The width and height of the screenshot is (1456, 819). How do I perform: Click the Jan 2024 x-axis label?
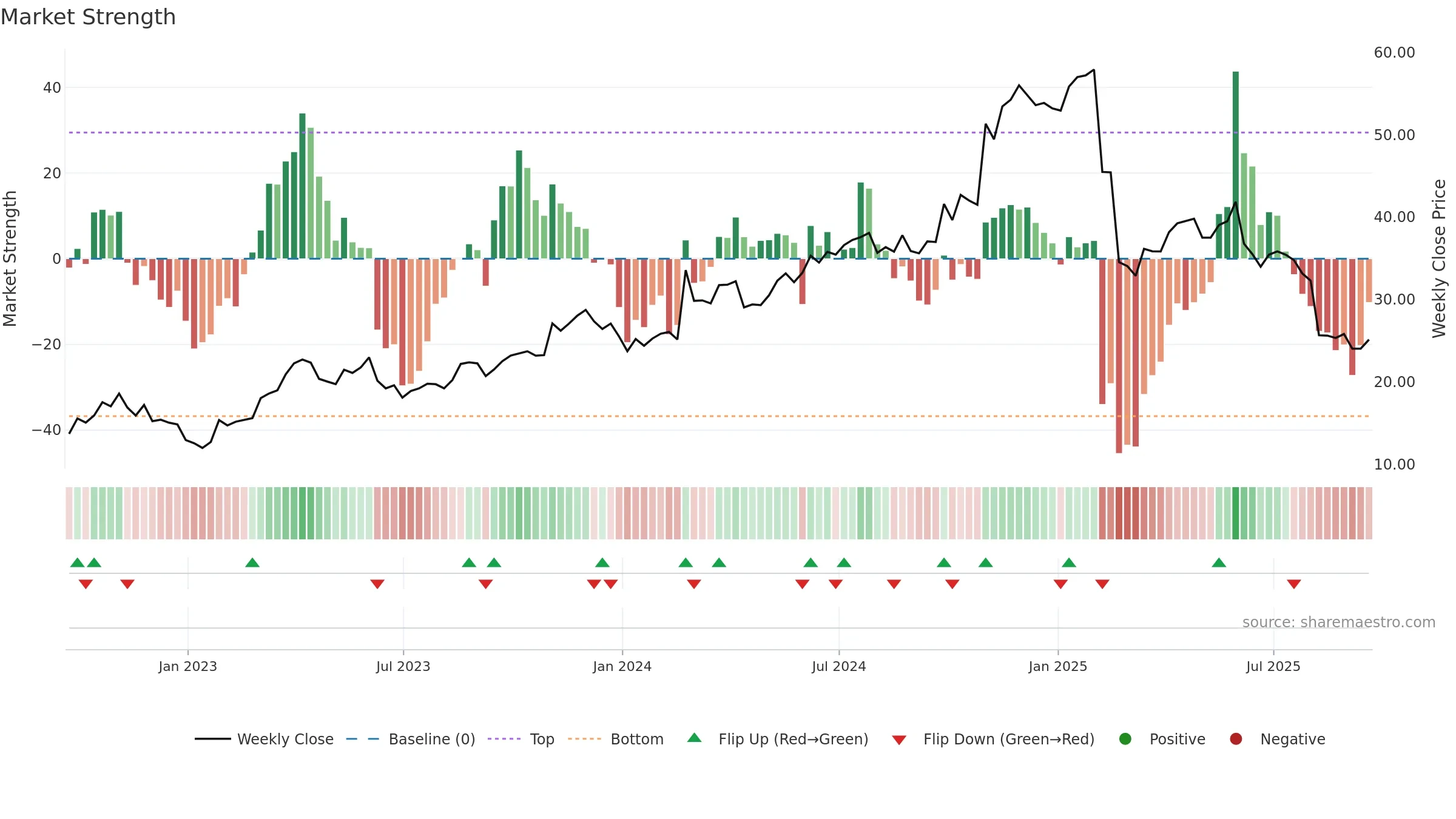[x=622, y=666]
